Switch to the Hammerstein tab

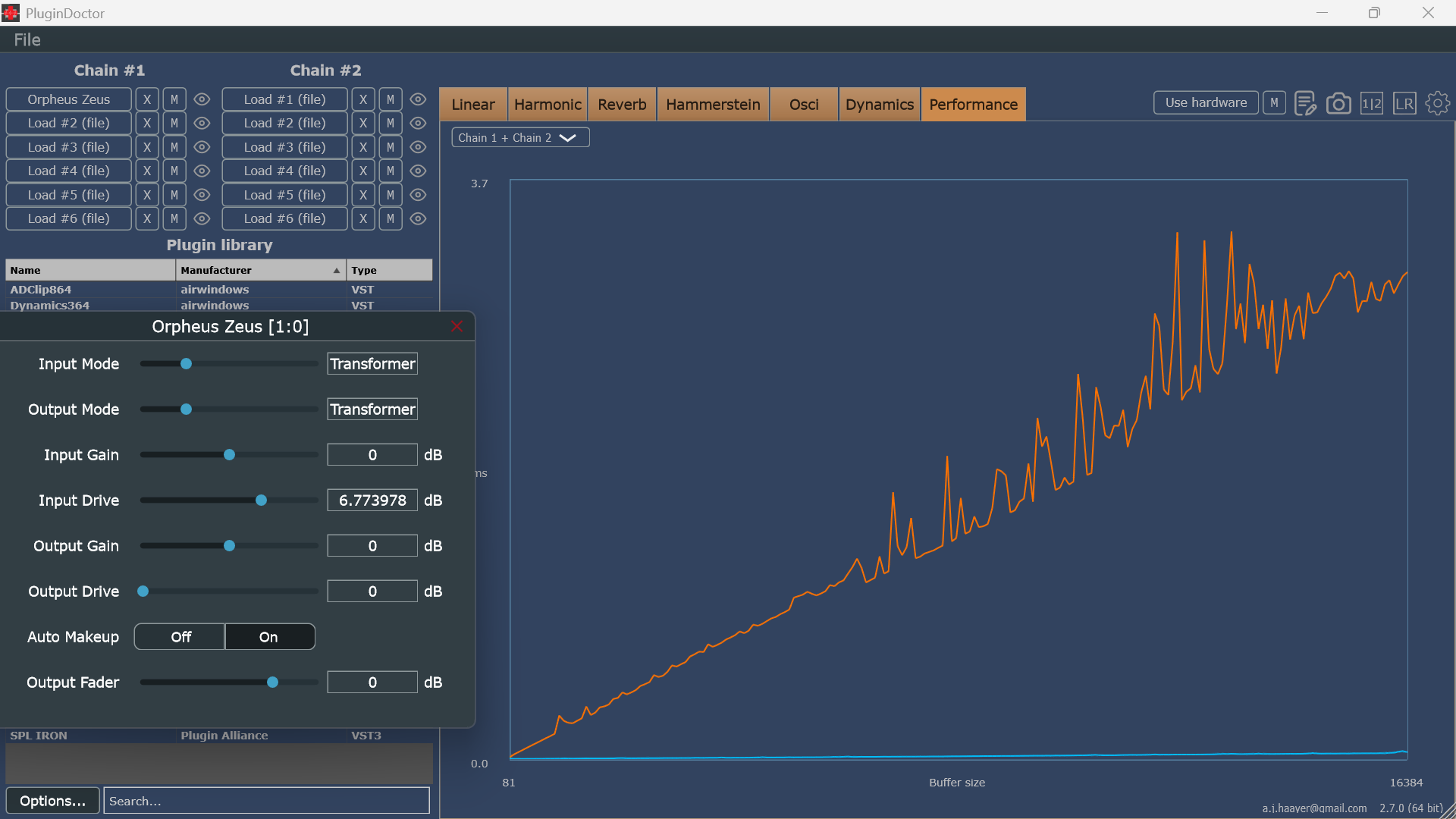pyautogui.click(x=713, y=105)
